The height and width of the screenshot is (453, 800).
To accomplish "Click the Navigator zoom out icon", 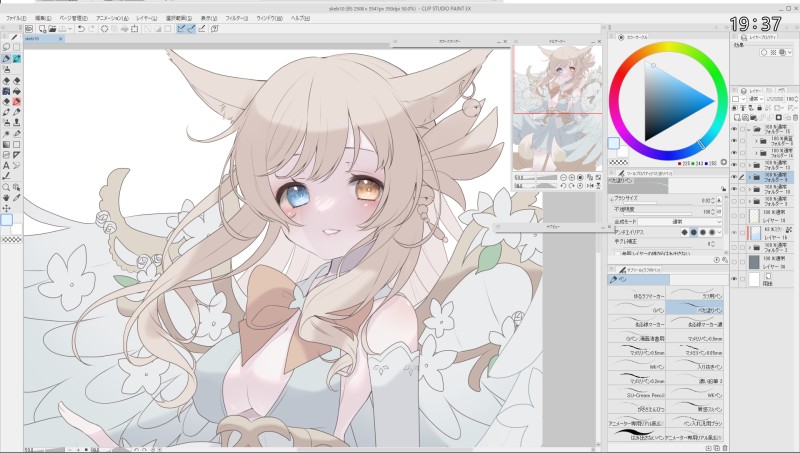I will point(563,178).
